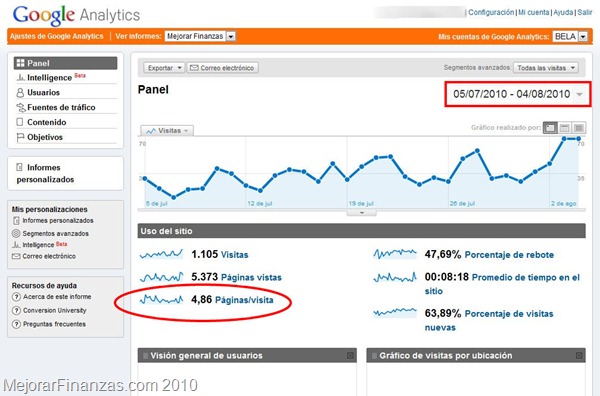The width and height of the screenshot is (600, 396).
Task: Open the Páginas vistas report link
Action: 251,277
